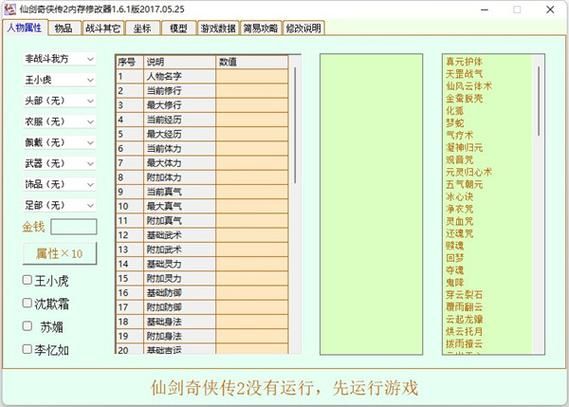Select the skill 烘云托月
569x407 pixels.
click(464, 331)
